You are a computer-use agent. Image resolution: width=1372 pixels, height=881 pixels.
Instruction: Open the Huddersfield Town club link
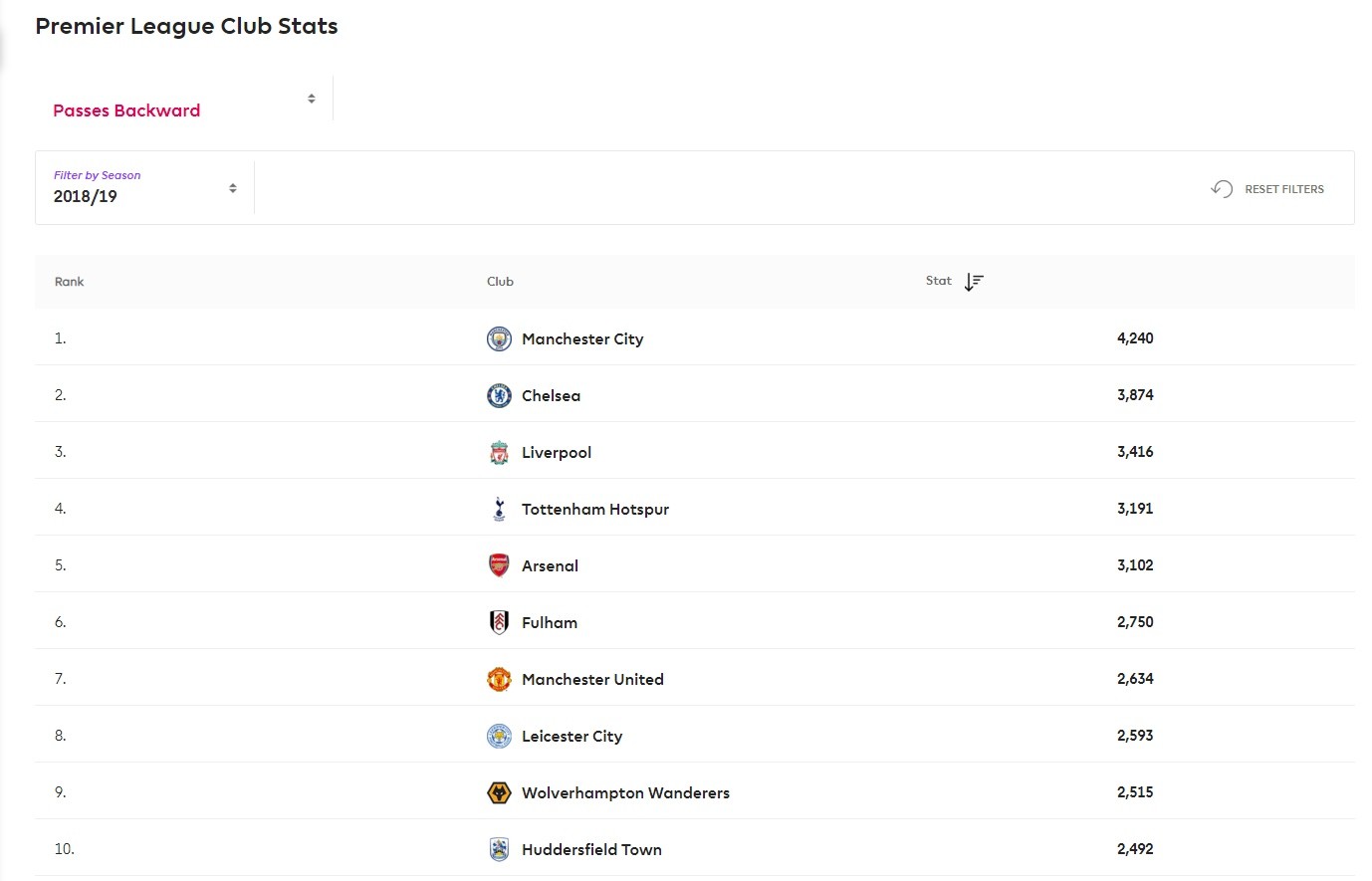591,849
